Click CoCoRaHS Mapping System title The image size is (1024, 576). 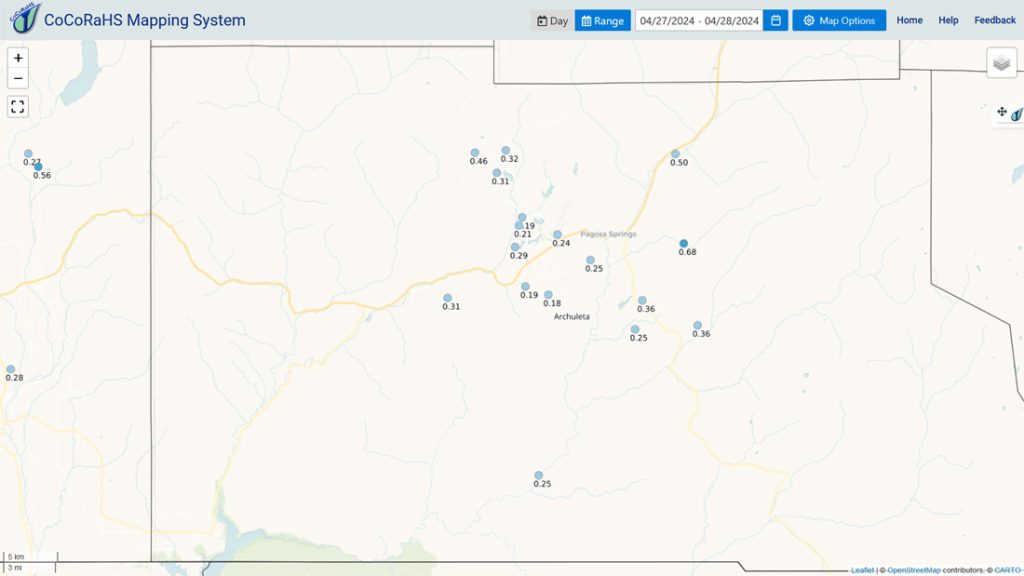(x=144, y=20)
